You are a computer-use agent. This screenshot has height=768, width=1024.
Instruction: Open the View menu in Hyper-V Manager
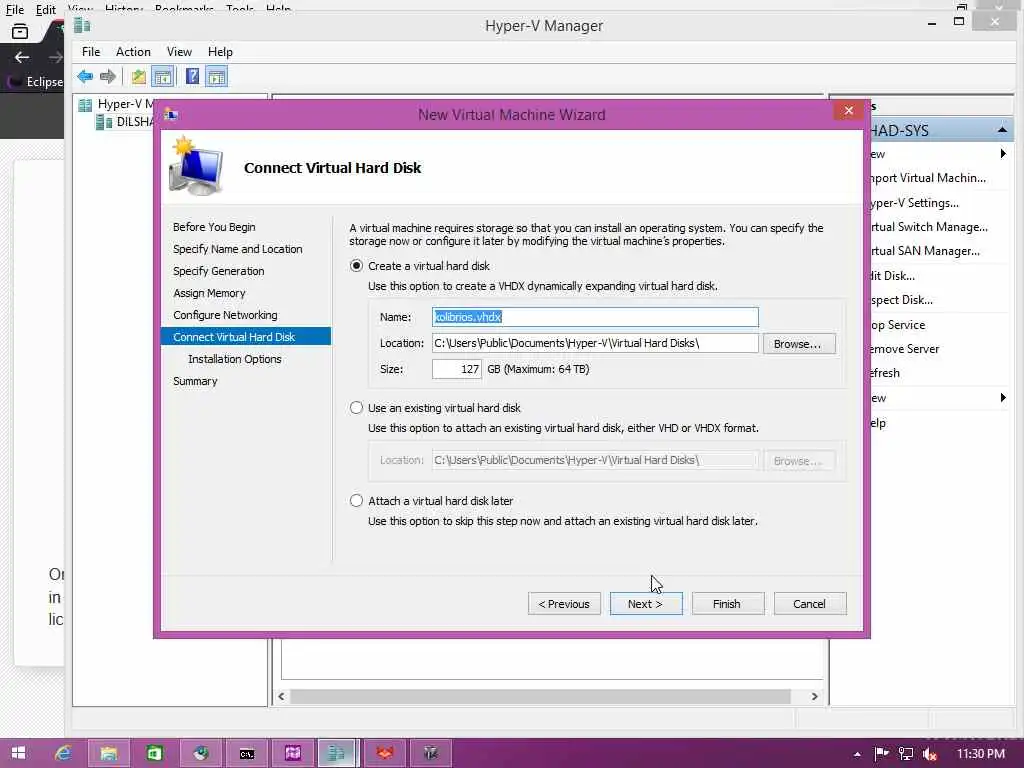pos(179,52)
